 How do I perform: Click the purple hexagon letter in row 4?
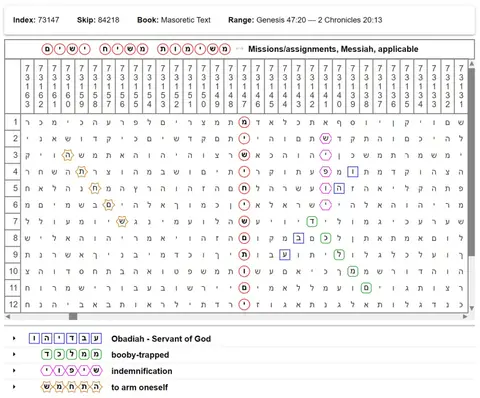(x=325, y=172)
